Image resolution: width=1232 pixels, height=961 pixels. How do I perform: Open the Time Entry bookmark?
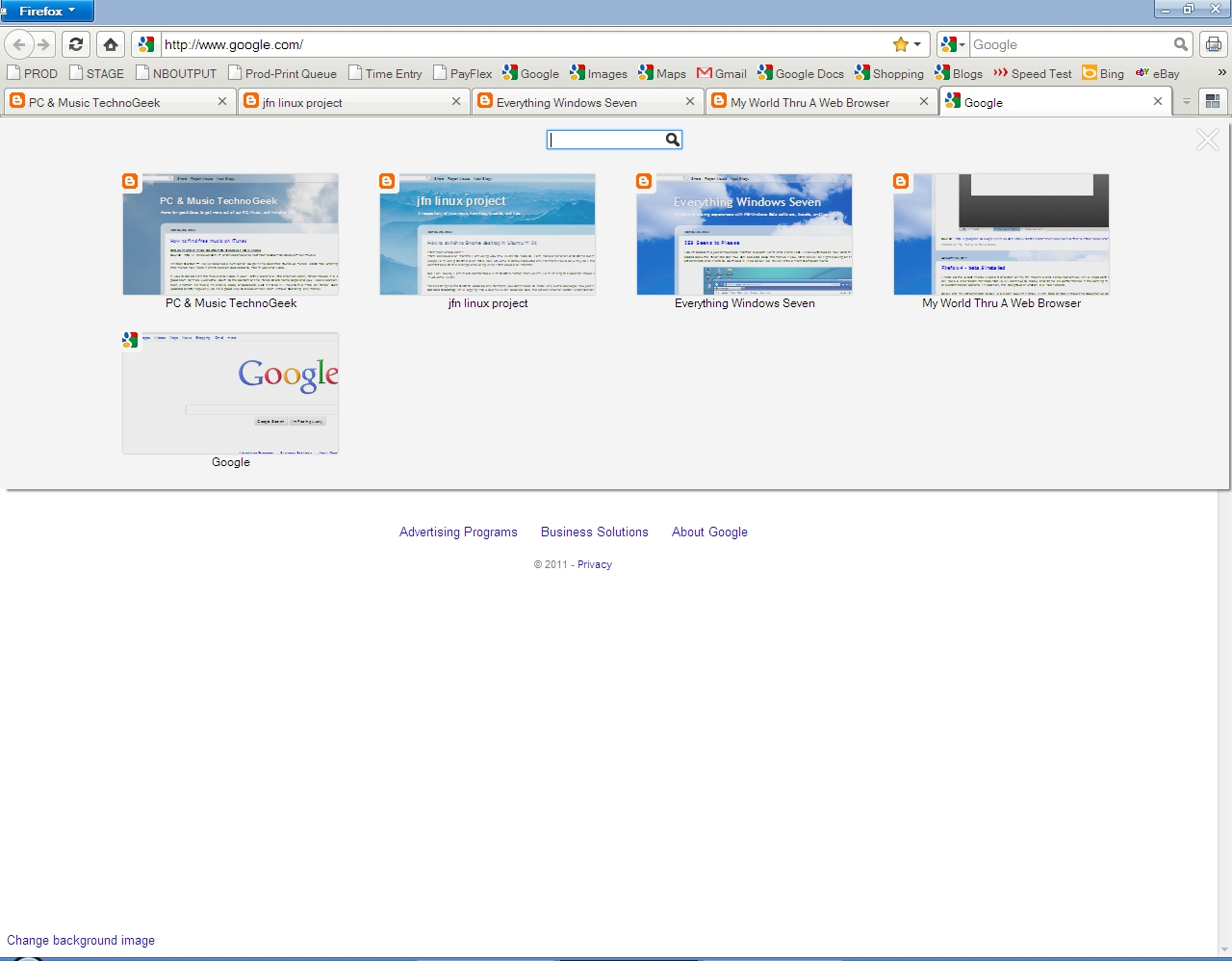(385, 73)
